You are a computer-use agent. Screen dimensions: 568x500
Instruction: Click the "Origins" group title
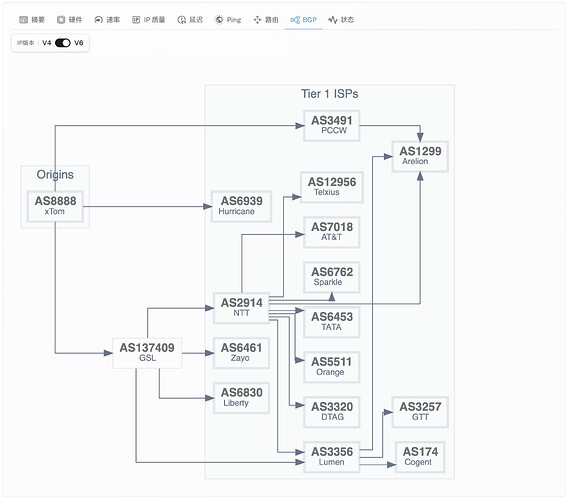55,175
